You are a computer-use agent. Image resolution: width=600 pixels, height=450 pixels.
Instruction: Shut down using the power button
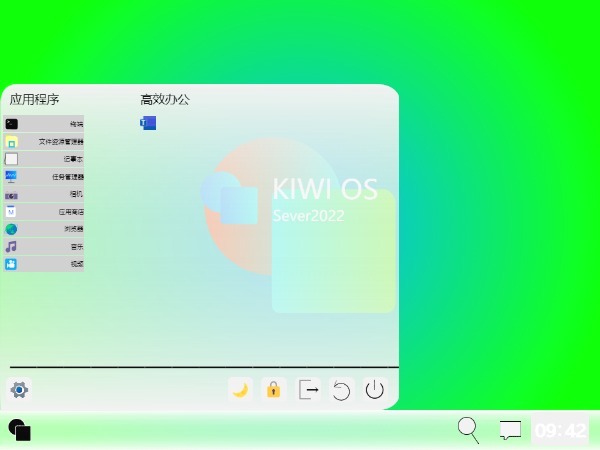click(x=375, y=390)
